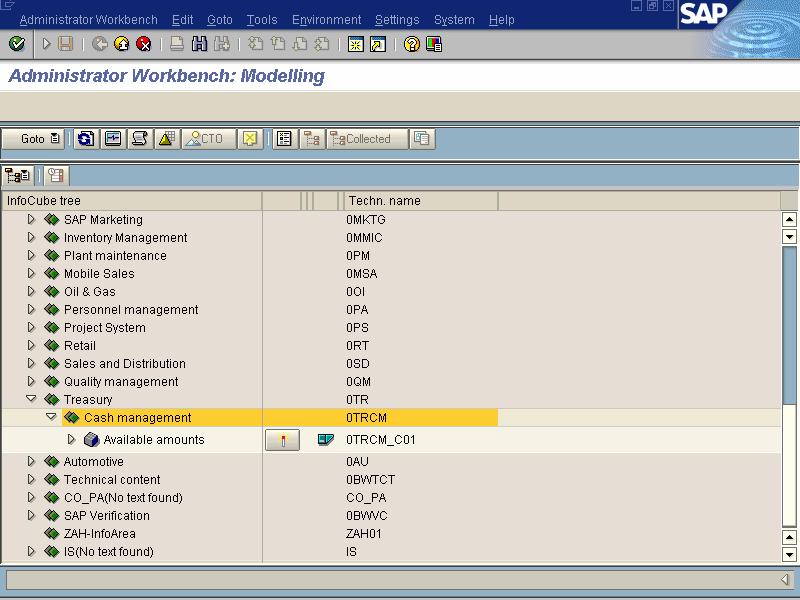800x600 pixels.
Task: Expand the SAP Marketing node
Action: pos(31,219)
